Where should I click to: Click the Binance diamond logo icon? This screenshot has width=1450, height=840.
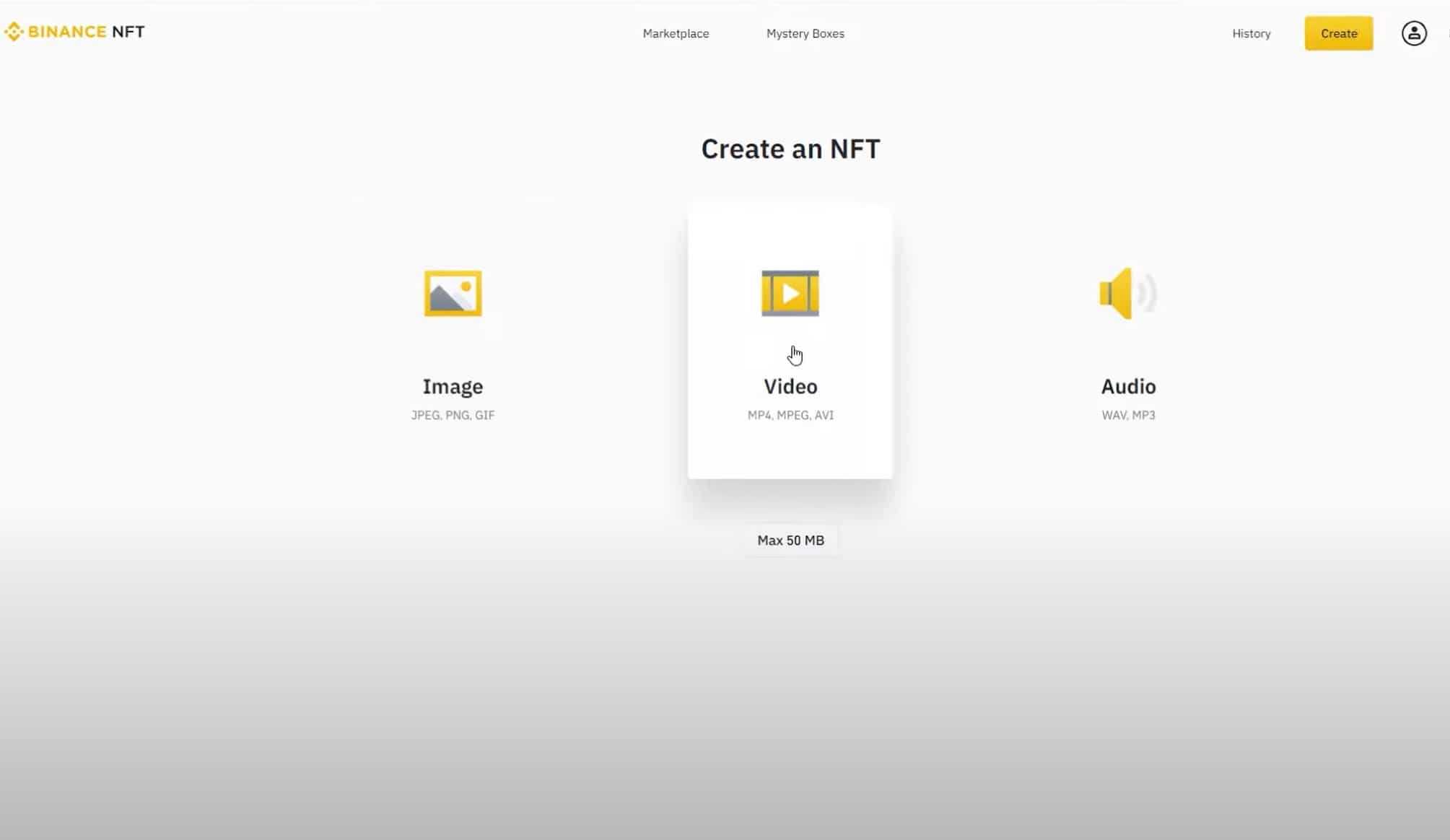tap(14, 31)
